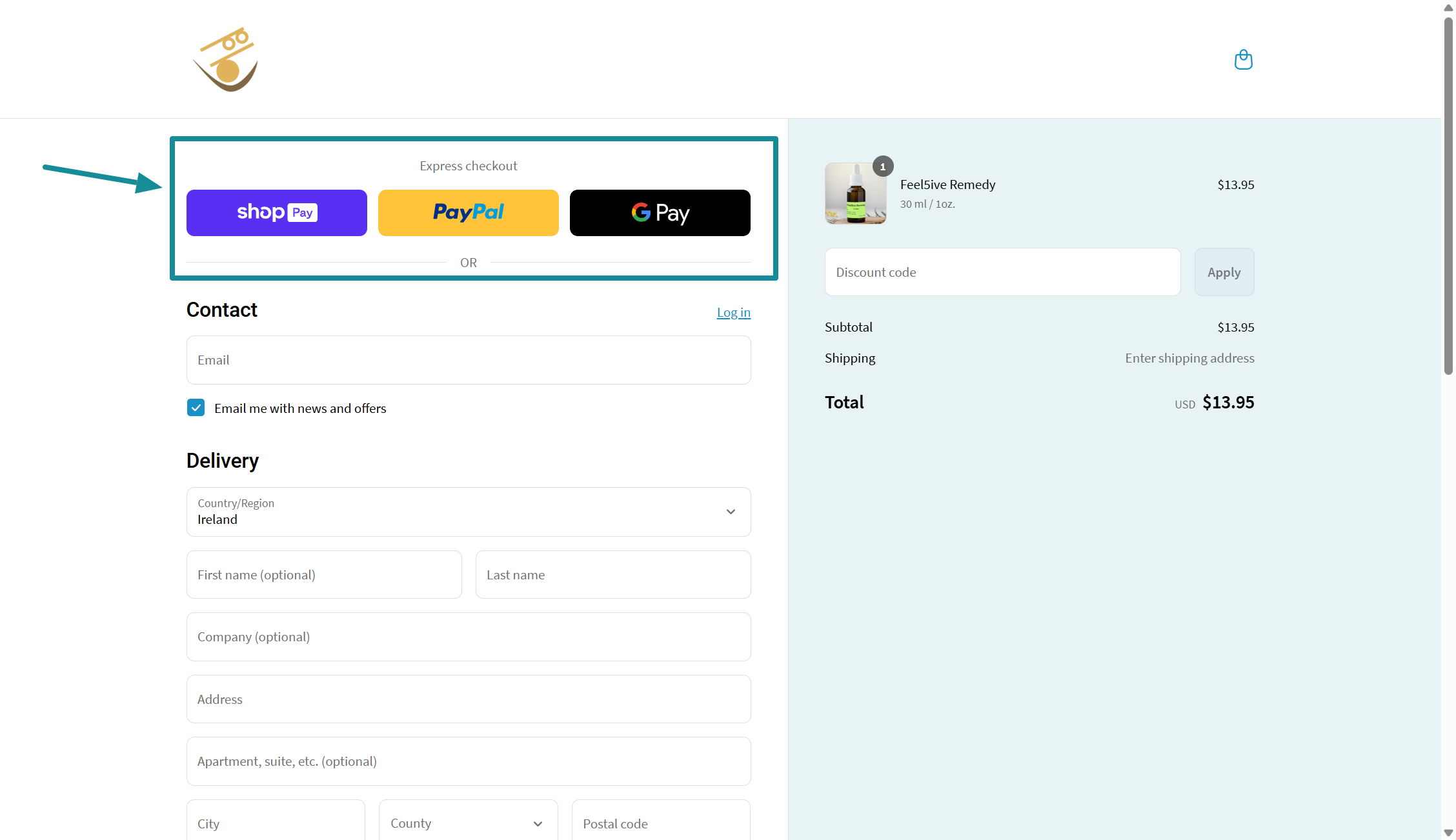Open the Country/Region dropdown
Image resolution: width=1456 pixels, height=840 pixels.
coord(468,512)
